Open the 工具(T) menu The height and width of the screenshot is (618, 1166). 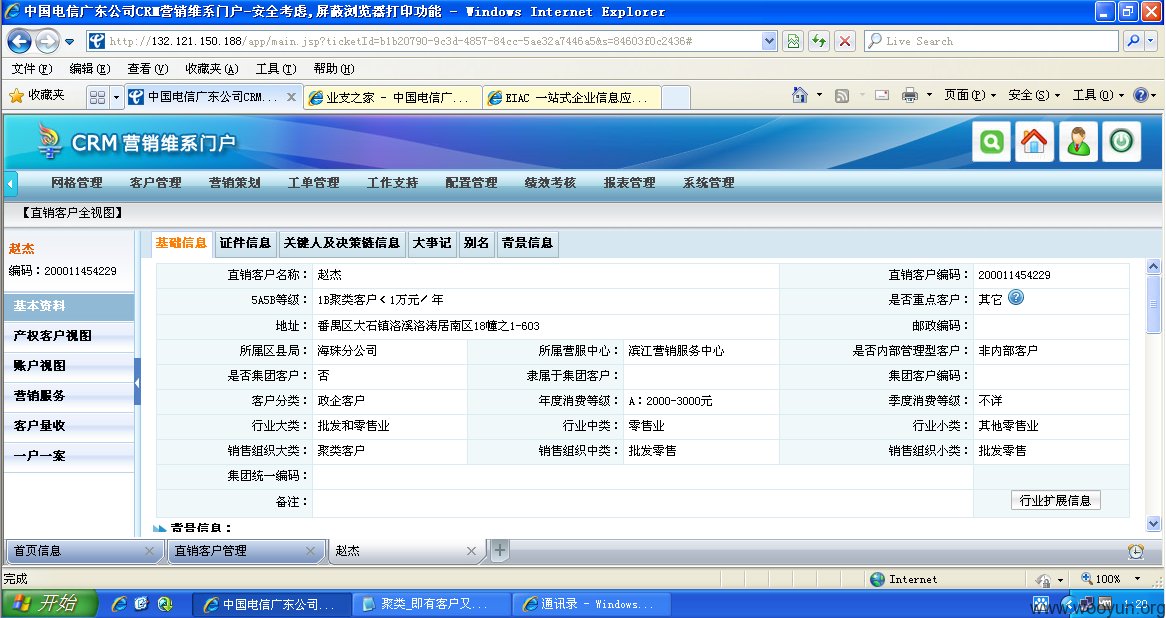276,68
